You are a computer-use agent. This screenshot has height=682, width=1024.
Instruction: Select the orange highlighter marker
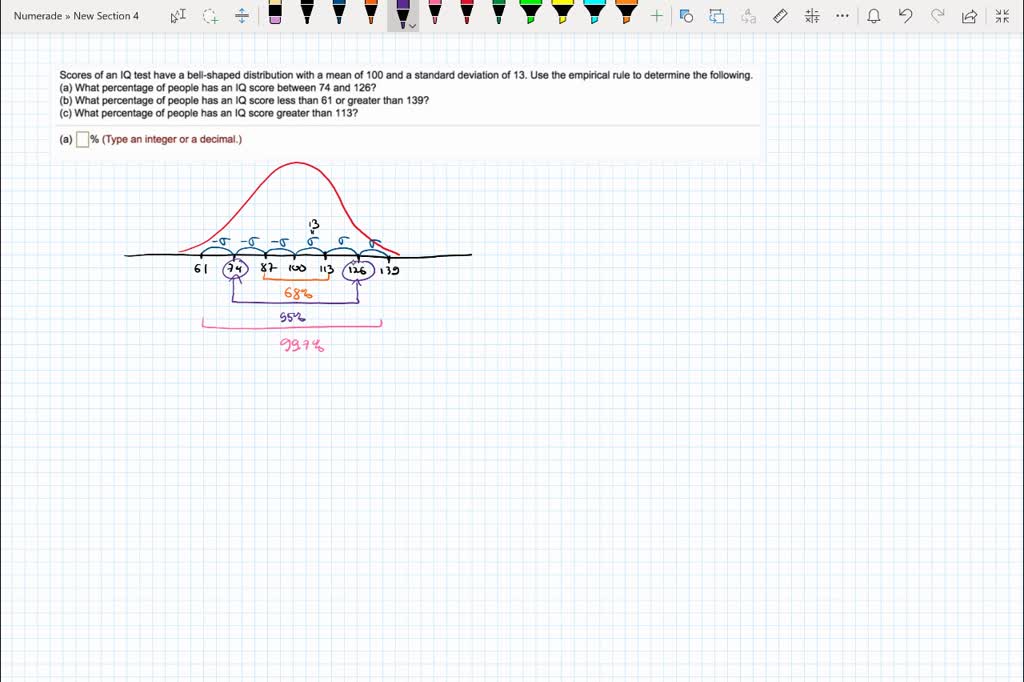[x=628, y=15]
